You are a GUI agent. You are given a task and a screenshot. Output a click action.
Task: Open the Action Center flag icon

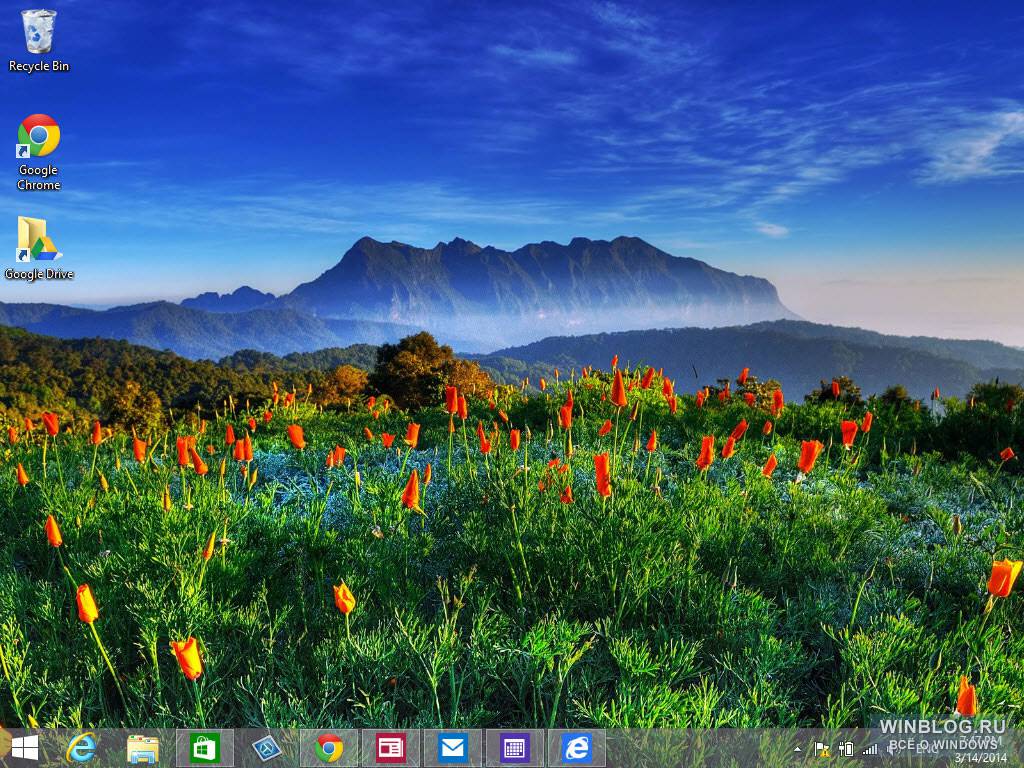click(x=821, y=750)
